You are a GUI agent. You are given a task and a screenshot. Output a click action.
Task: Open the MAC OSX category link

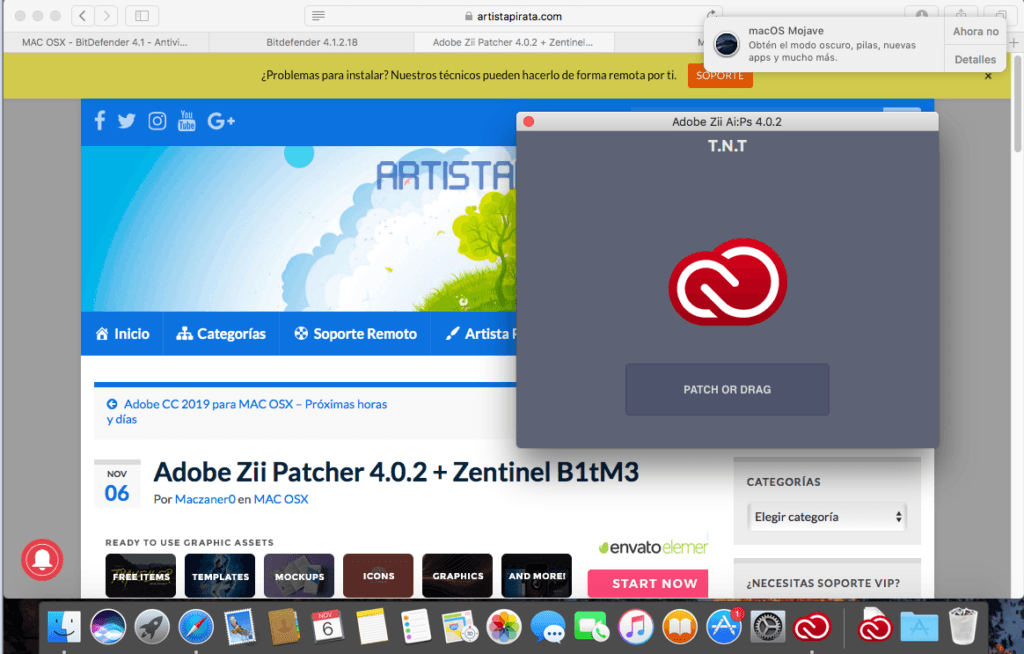point(281,499)
